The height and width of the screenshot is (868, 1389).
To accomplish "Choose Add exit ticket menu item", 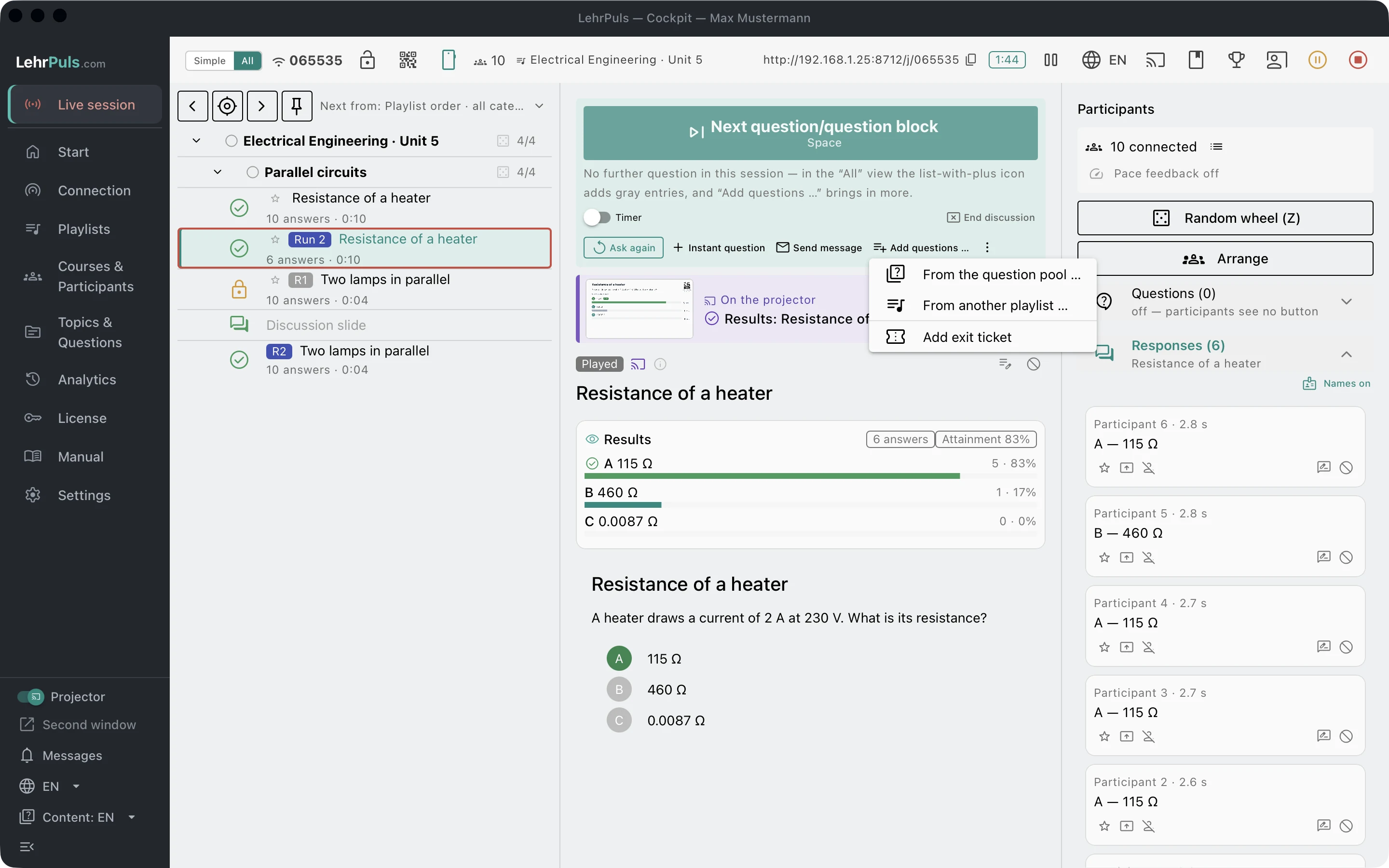I will tap(982, 337).
